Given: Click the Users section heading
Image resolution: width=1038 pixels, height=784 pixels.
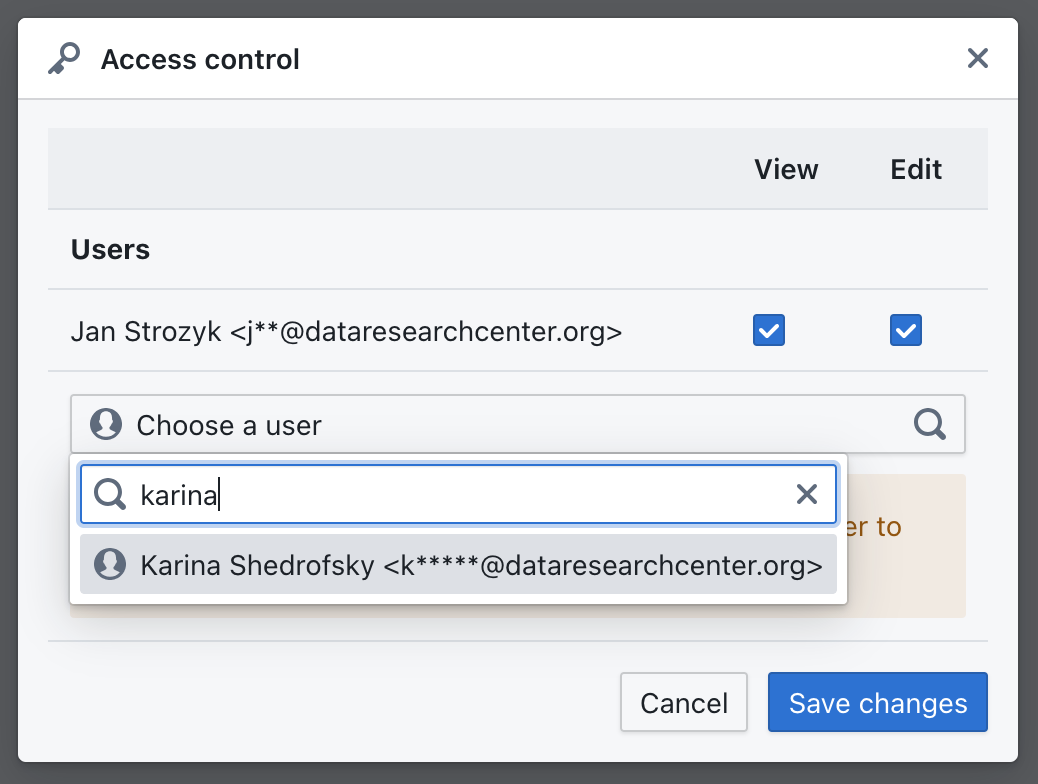Looking at the screenshot, I should (x=111, y=250).
